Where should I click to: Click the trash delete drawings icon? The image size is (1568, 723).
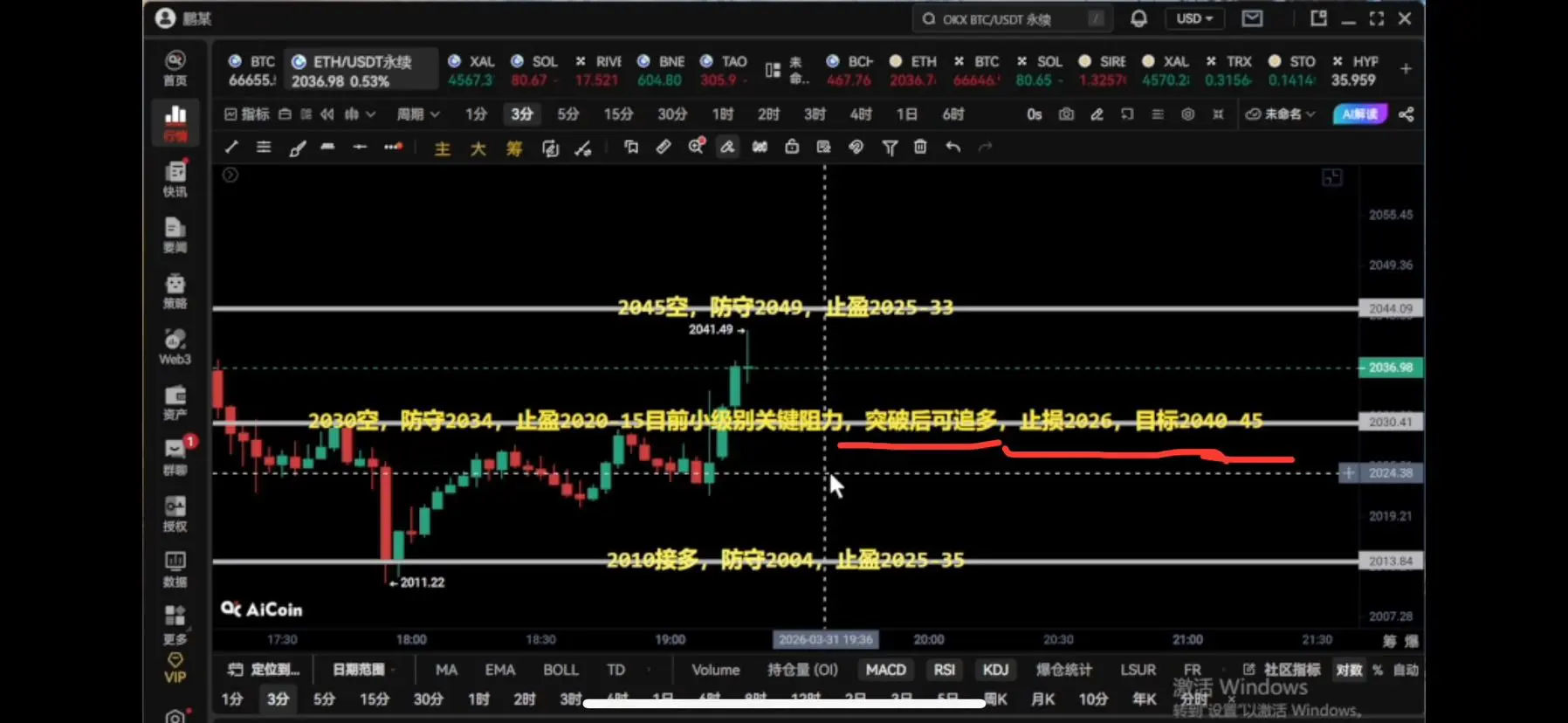pos(920,148)
